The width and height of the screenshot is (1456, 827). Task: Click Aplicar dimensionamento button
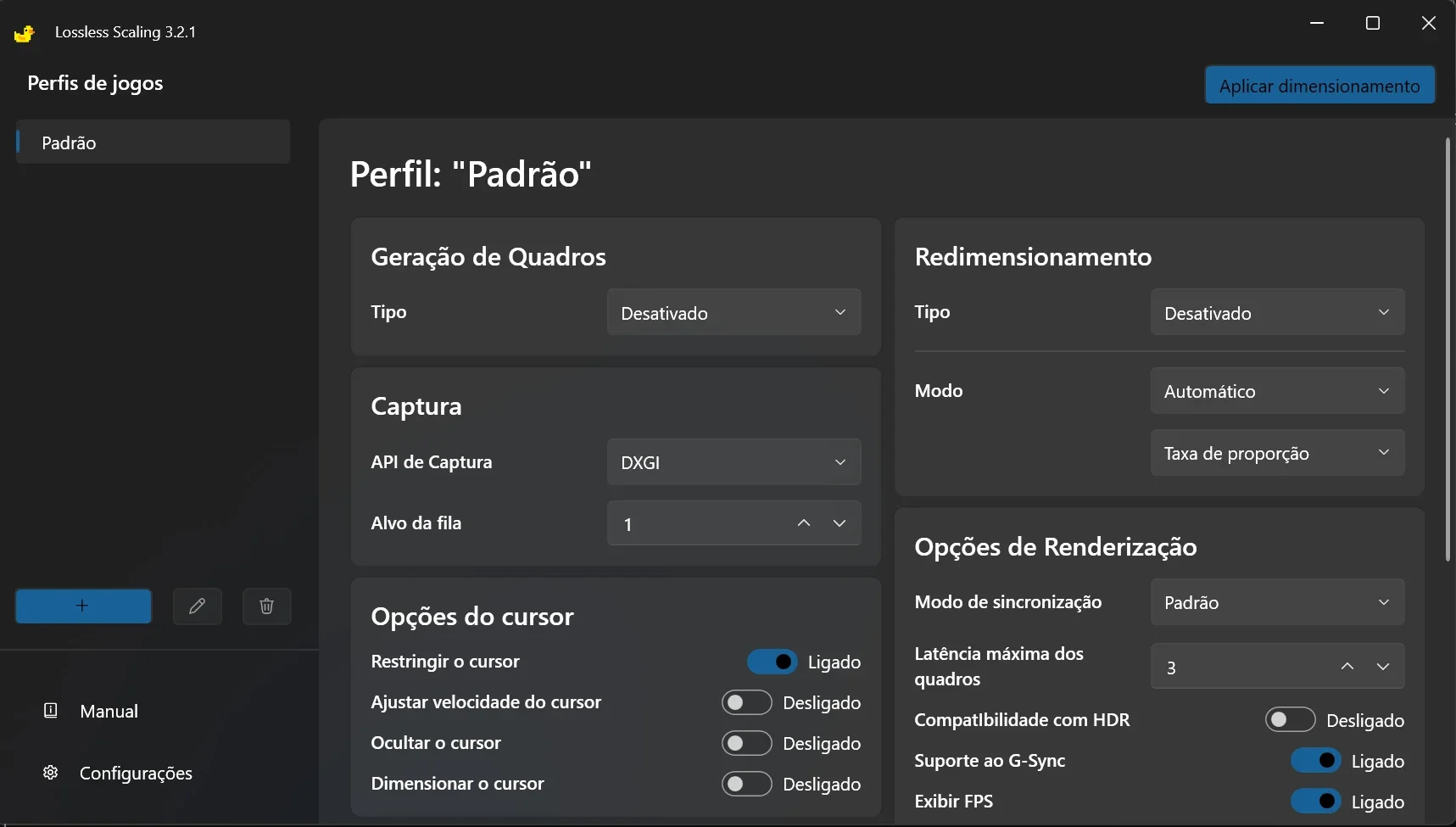point(1319,86)
